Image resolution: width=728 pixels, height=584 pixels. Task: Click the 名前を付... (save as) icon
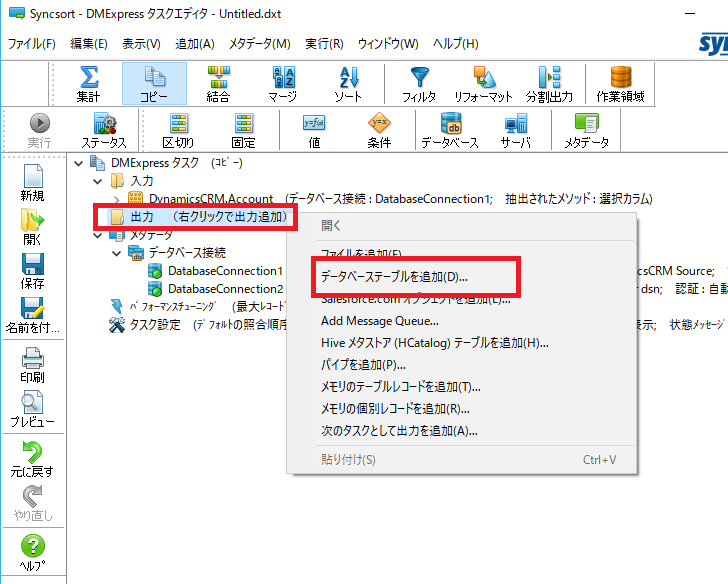pyautogui.click(x=32, y=315)
